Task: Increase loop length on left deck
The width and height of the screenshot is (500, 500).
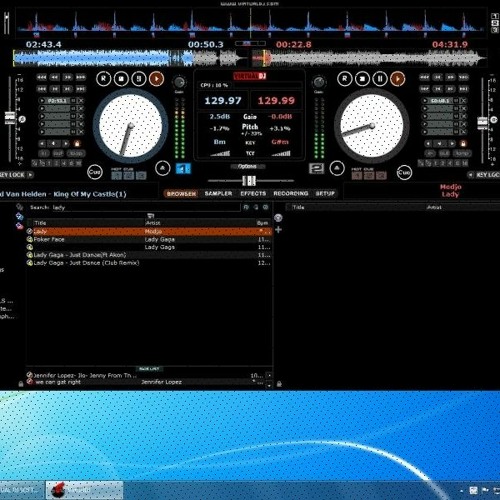Action: 66,144
